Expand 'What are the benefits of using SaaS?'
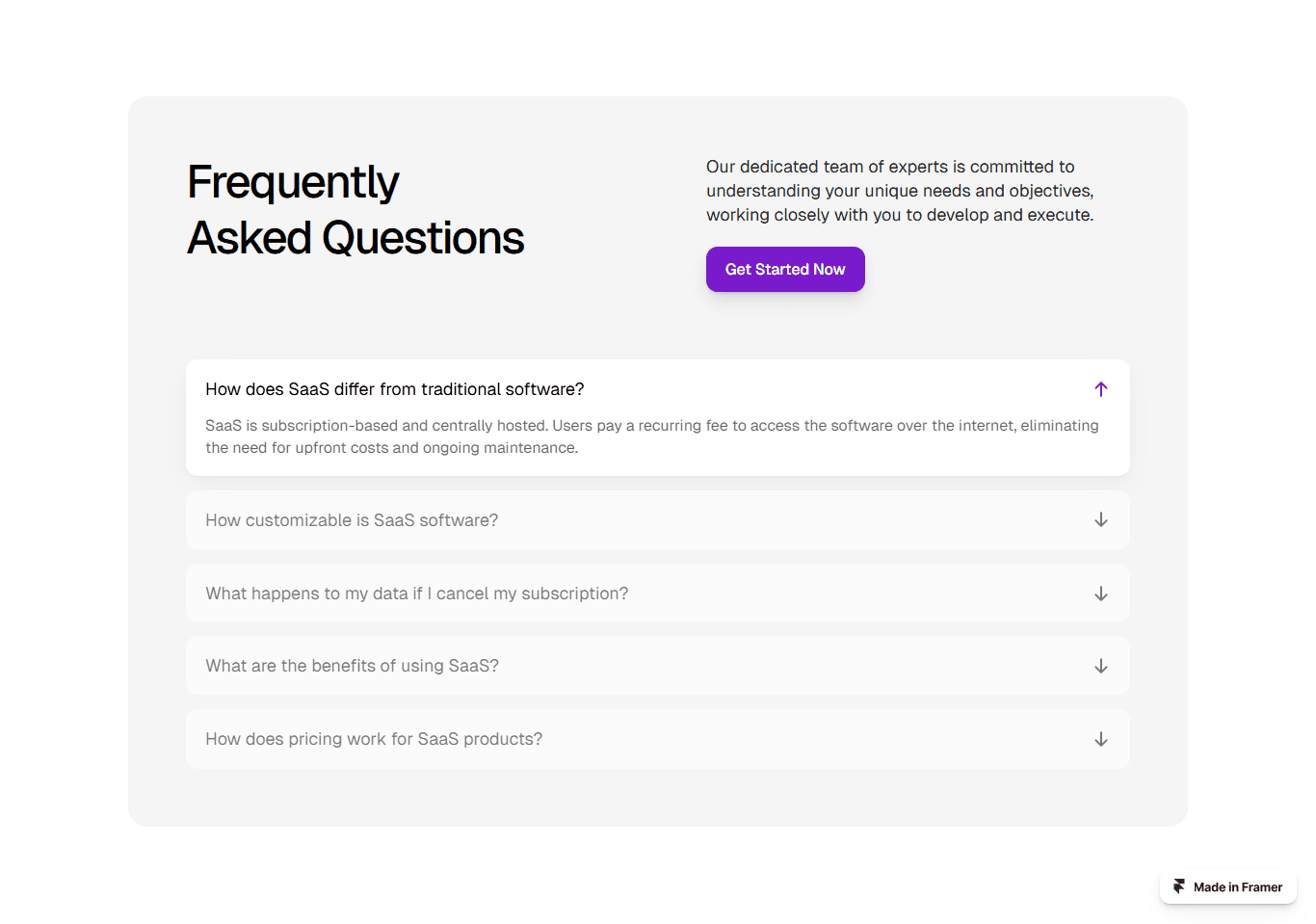 [x=352, y=666]
